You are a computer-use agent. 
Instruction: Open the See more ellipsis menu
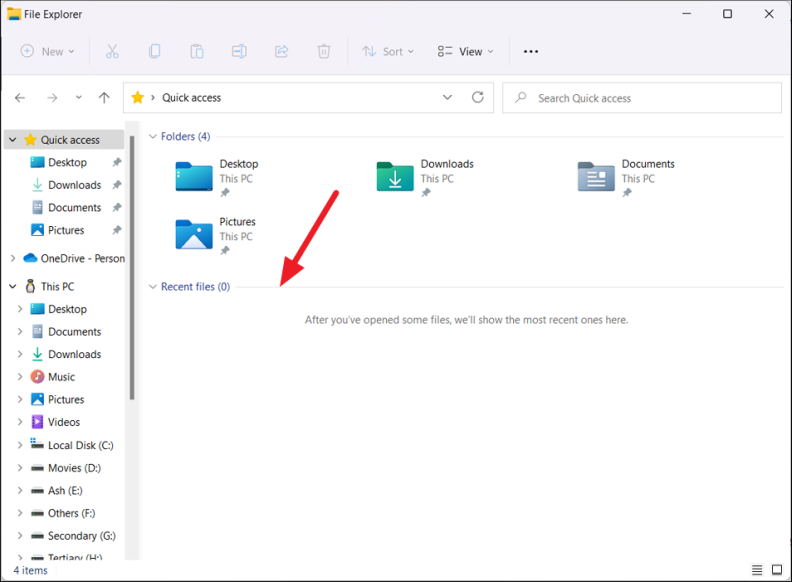pos(531,51)
